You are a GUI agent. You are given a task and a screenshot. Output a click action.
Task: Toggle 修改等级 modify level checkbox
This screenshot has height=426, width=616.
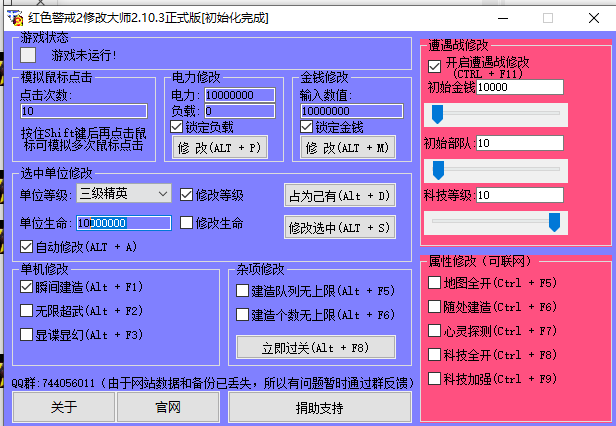[x=187, y=195]
